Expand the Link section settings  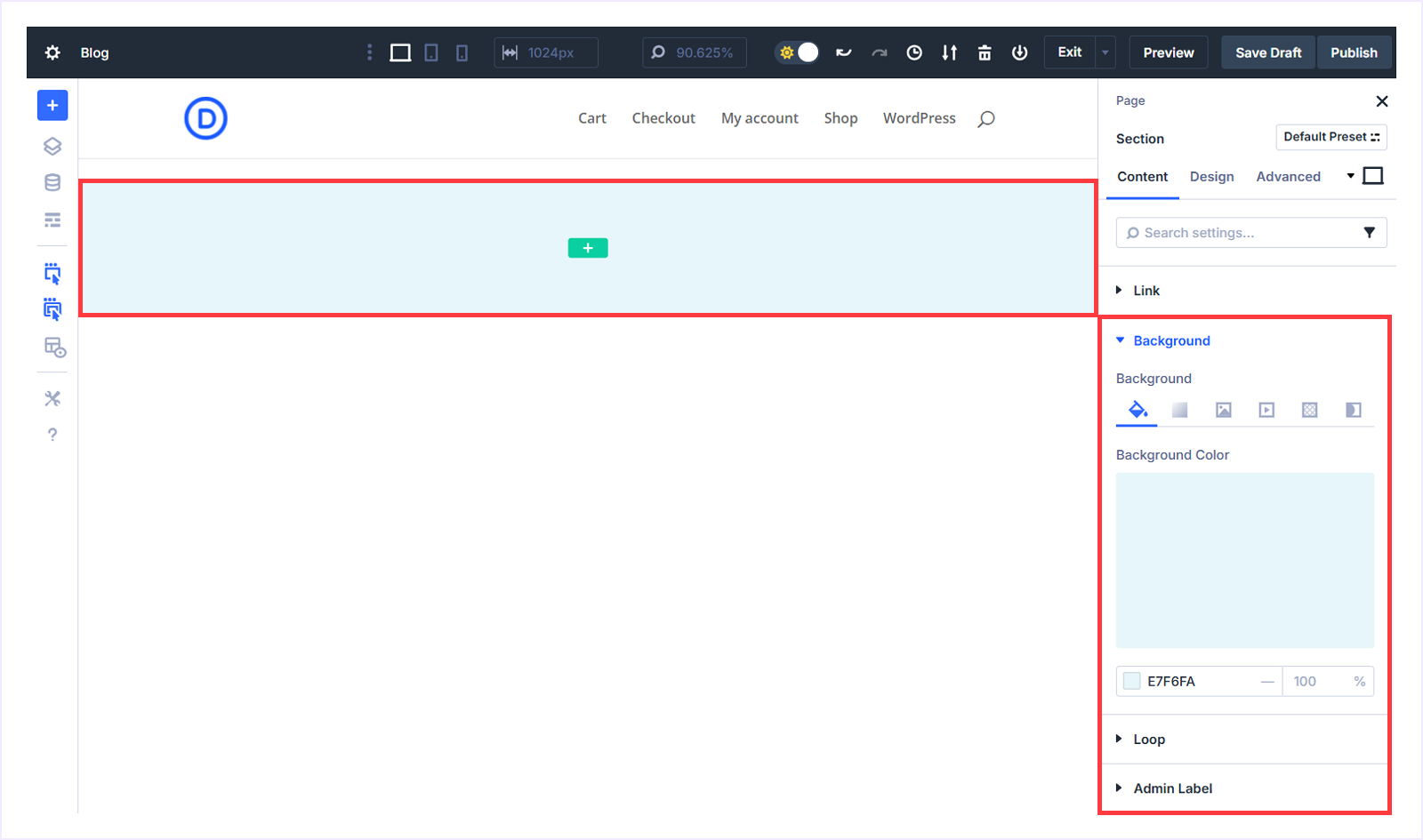pyautogui.click(x=1146, y=290)
